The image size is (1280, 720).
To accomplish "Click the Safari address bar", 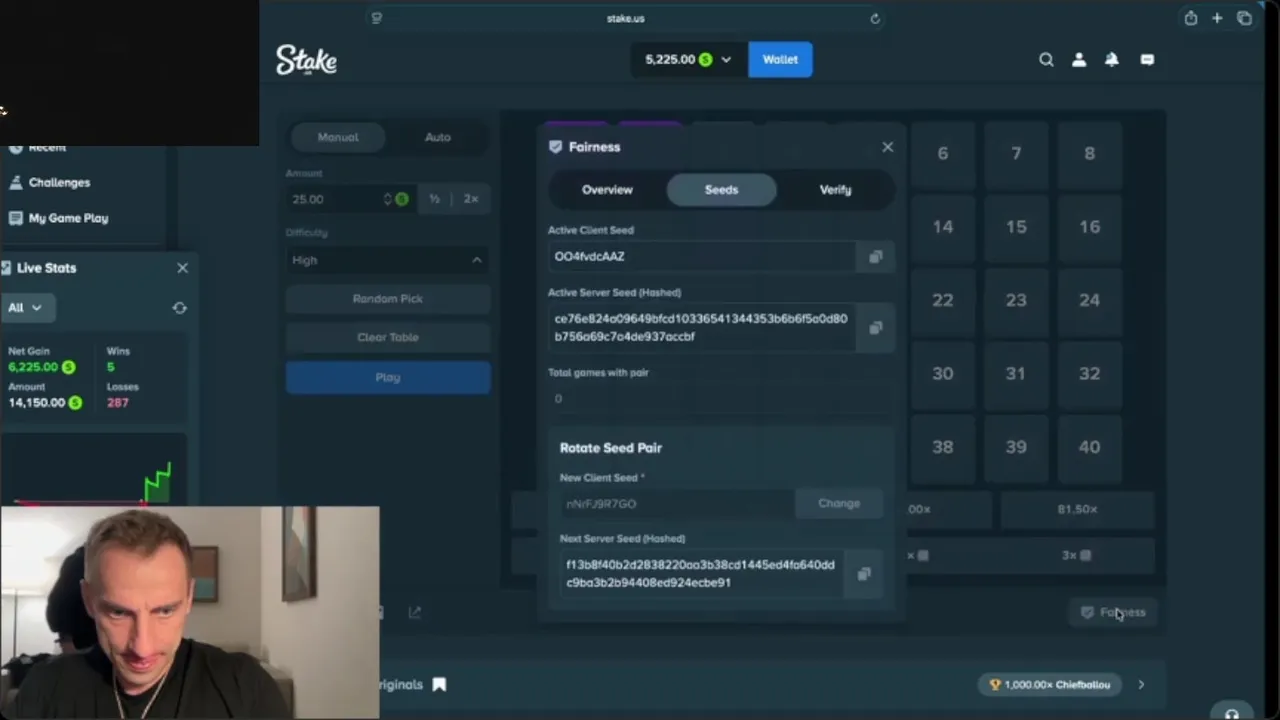I will [625, 18].
